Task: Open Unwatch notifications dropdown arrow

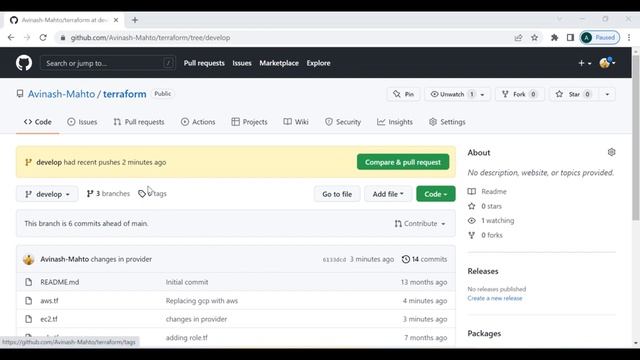Action: pos(482,94)
